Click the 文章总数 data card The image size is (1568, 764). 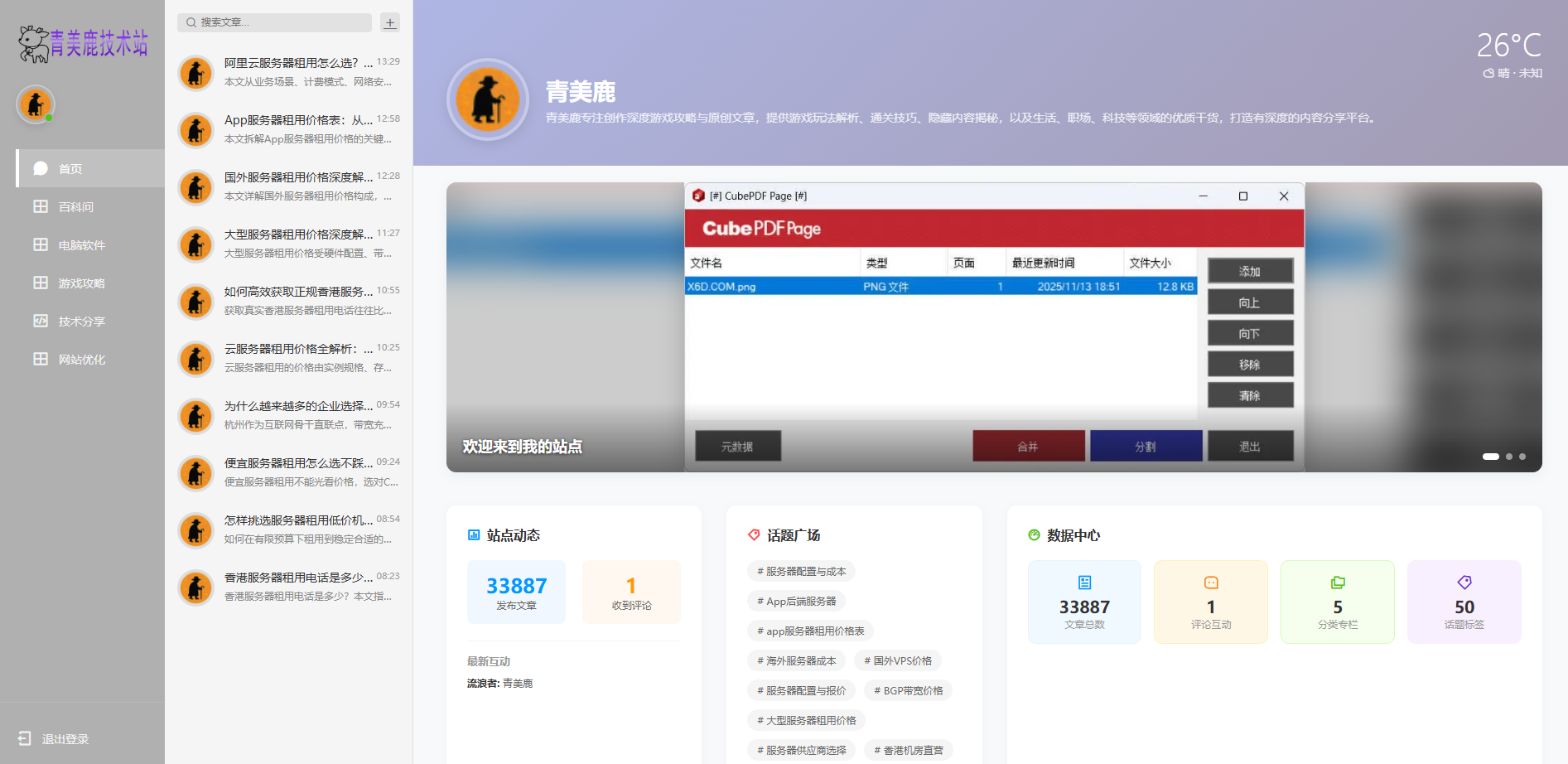tap(1084, 602)
